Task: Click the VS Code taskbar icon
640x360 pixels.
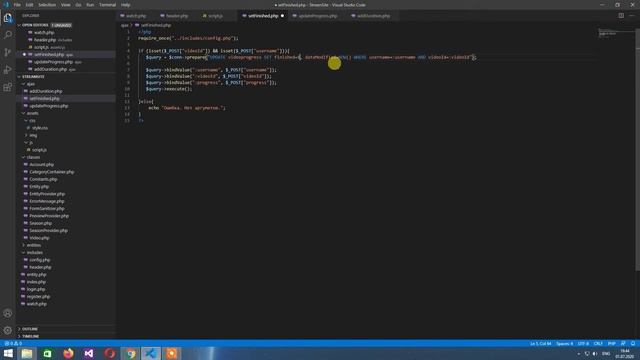Action: coord(151,353)
